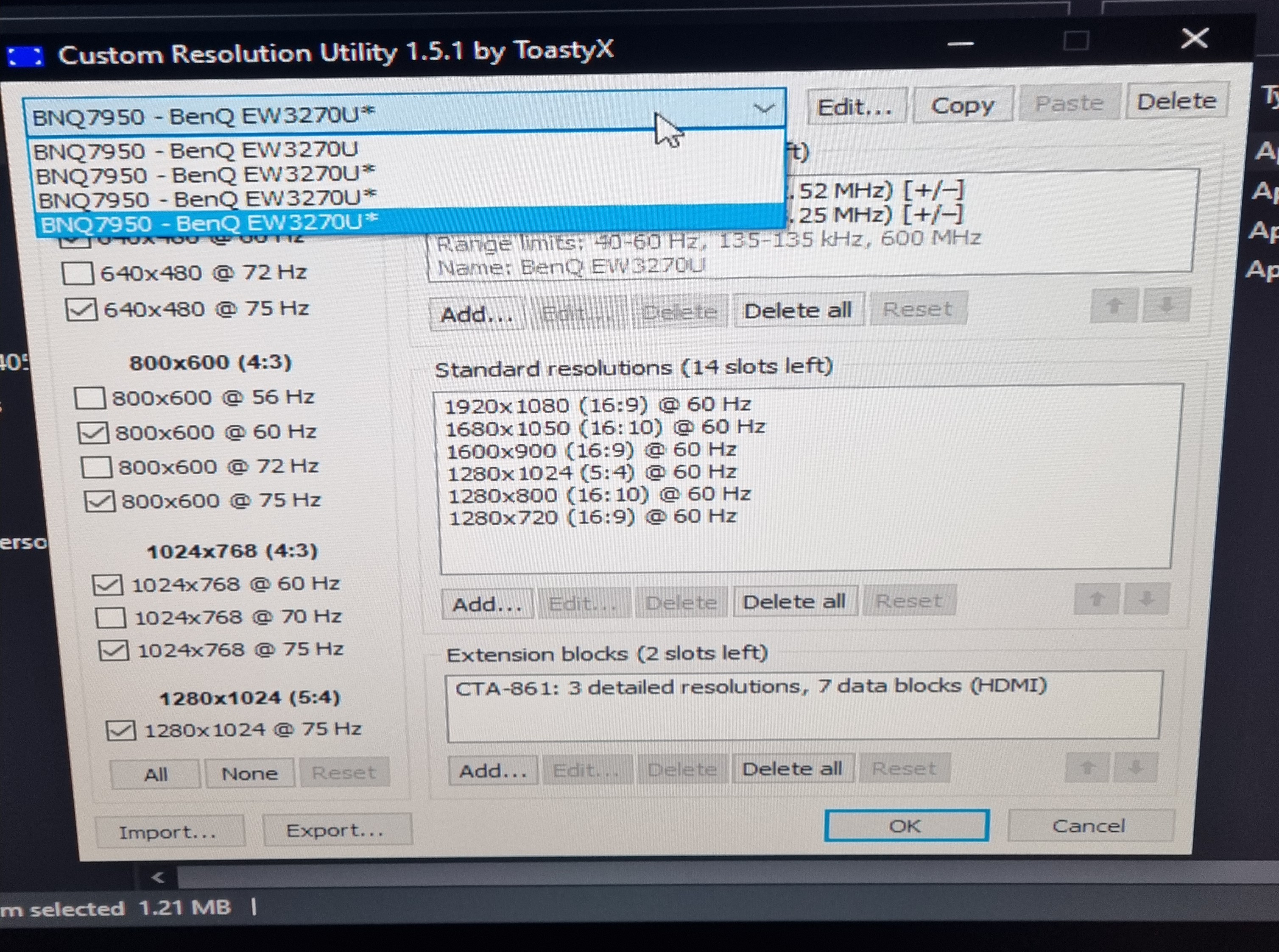
Task: Click the left arrow on horizontal scrollbar
Action: [x=157, y=878]
